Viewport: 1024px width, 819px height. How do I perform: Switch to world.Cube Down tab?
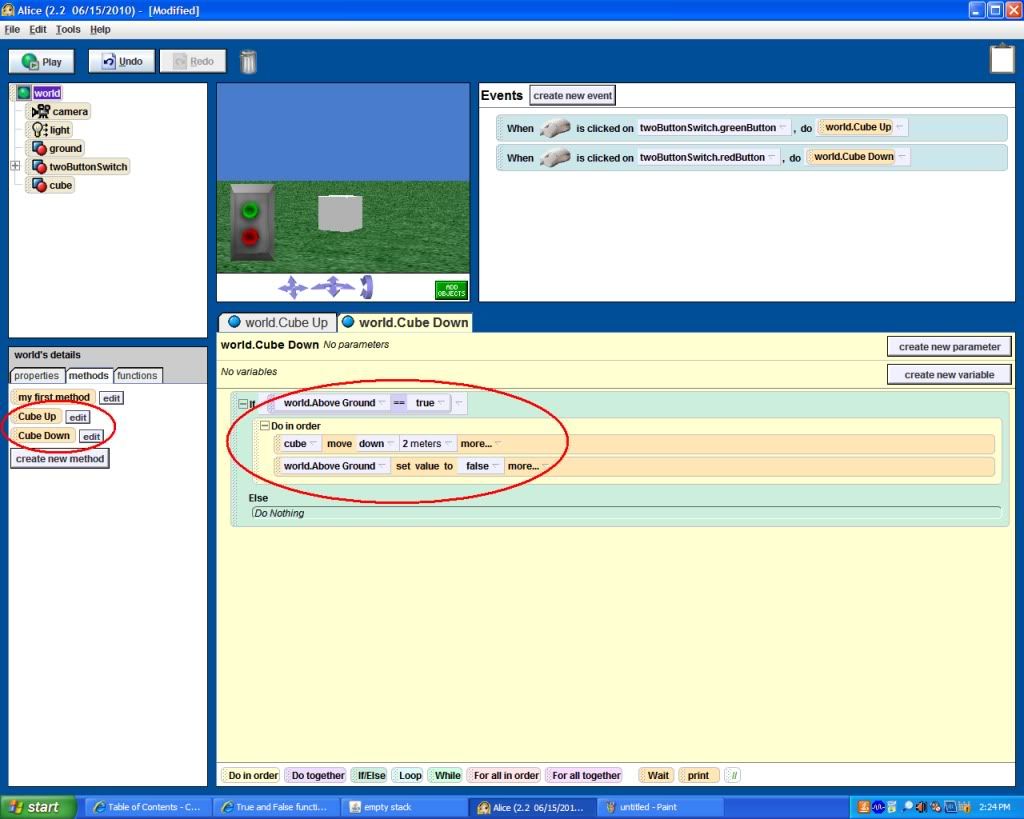click(x=405, y=323)
